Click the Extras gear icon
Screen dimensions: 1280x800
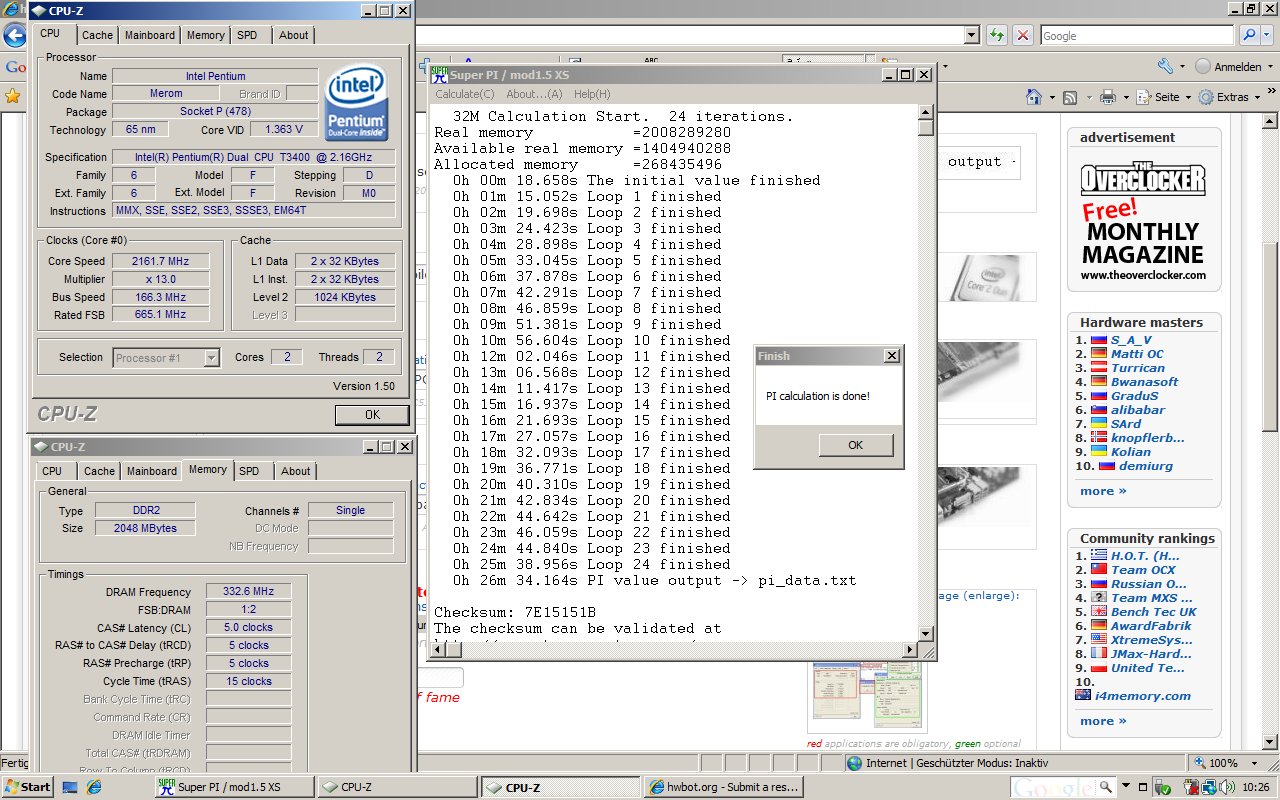pyautogui.click(x=1206, y=97)
